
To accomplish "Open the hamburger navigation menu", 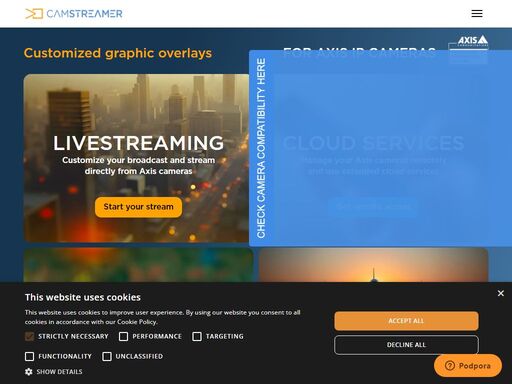I will click(x=477, y=13).
